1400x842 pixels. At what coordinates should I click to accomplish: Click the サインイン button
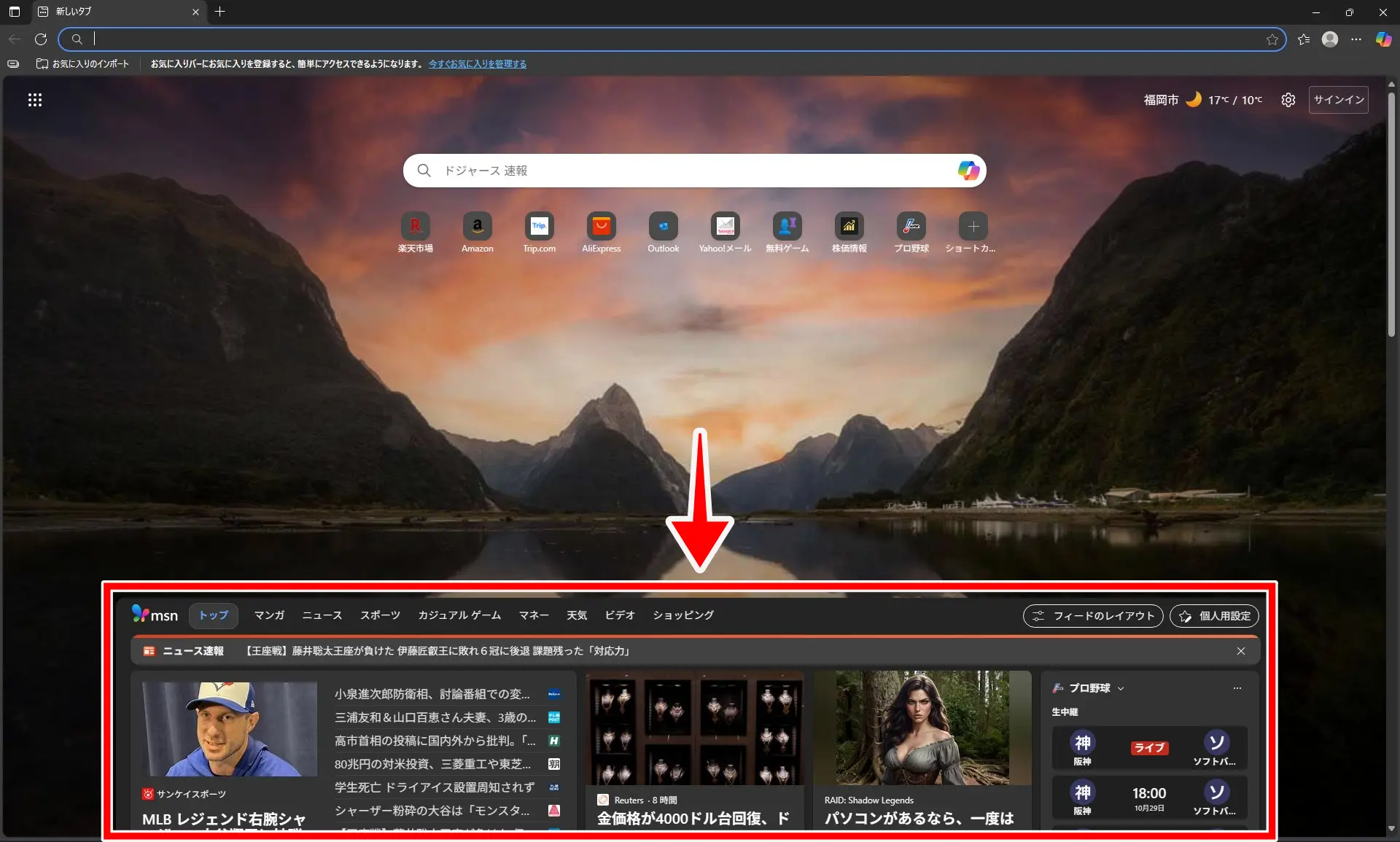pos(1338,100)
